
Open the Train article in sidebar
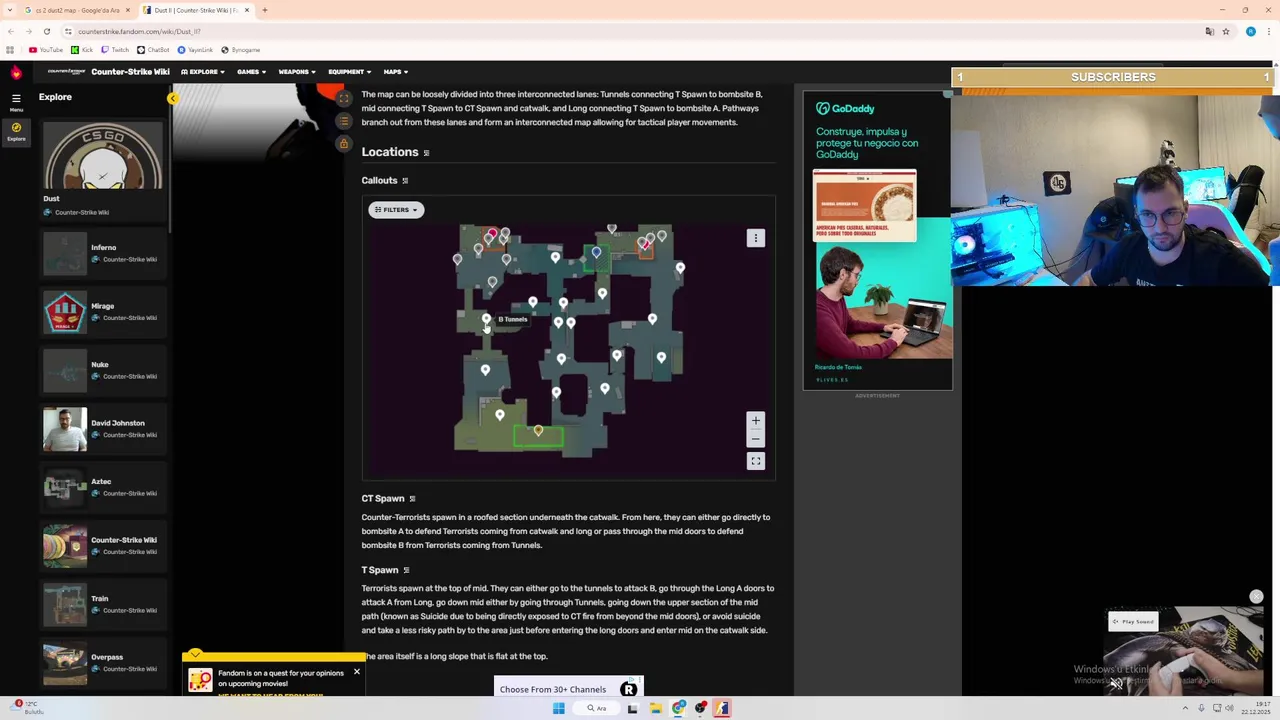[x=101, y=604]
